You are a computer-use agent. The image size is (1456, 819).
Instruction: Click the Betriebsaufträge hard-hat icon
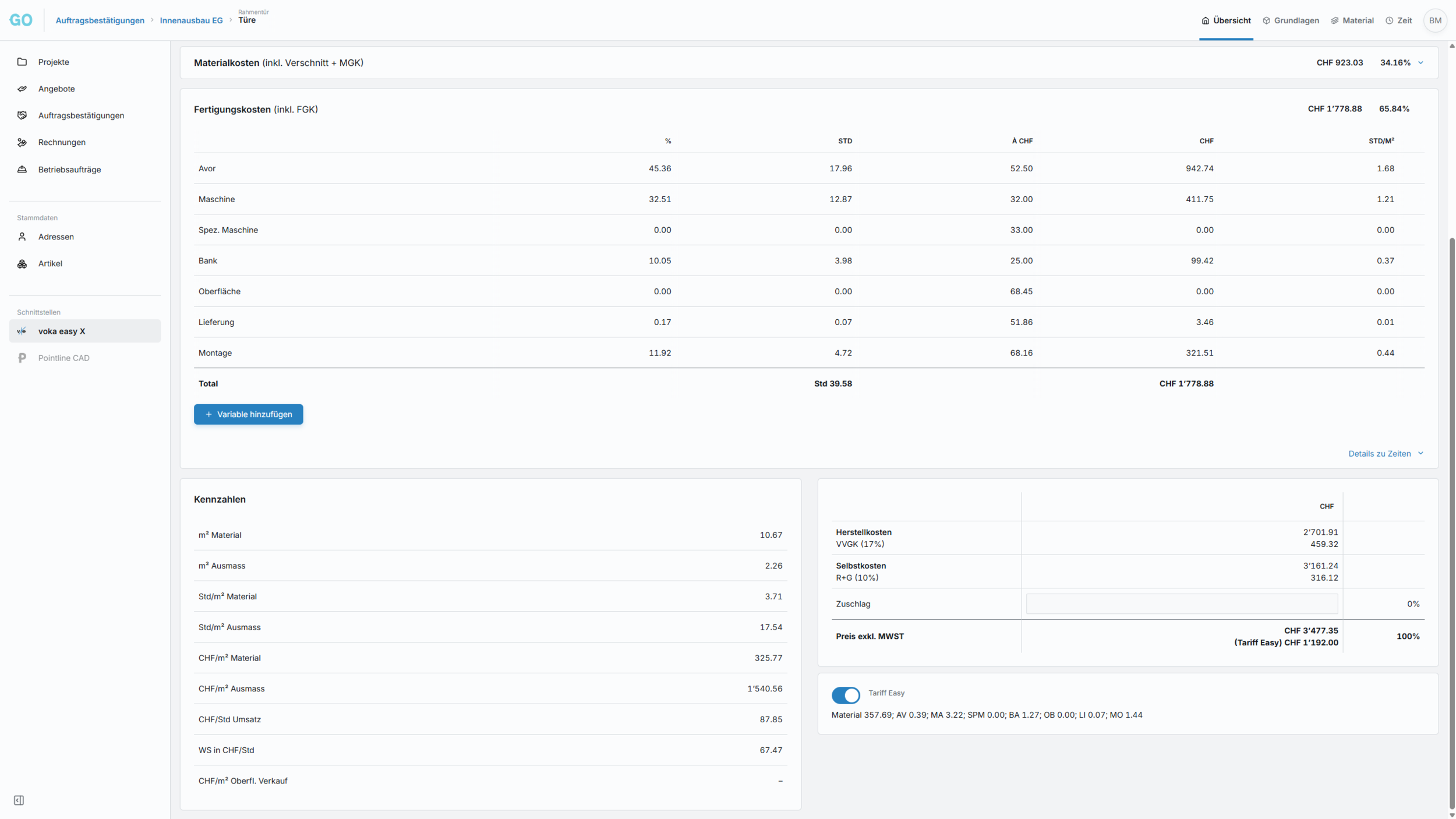coord(22,170)
